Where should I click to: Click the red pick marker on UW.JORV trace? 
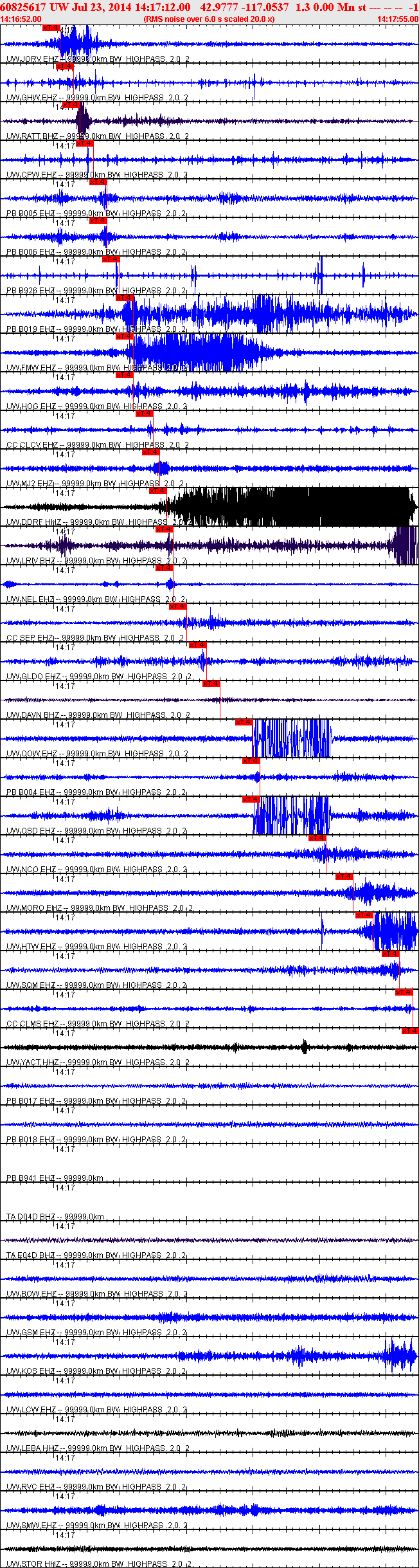51,28
